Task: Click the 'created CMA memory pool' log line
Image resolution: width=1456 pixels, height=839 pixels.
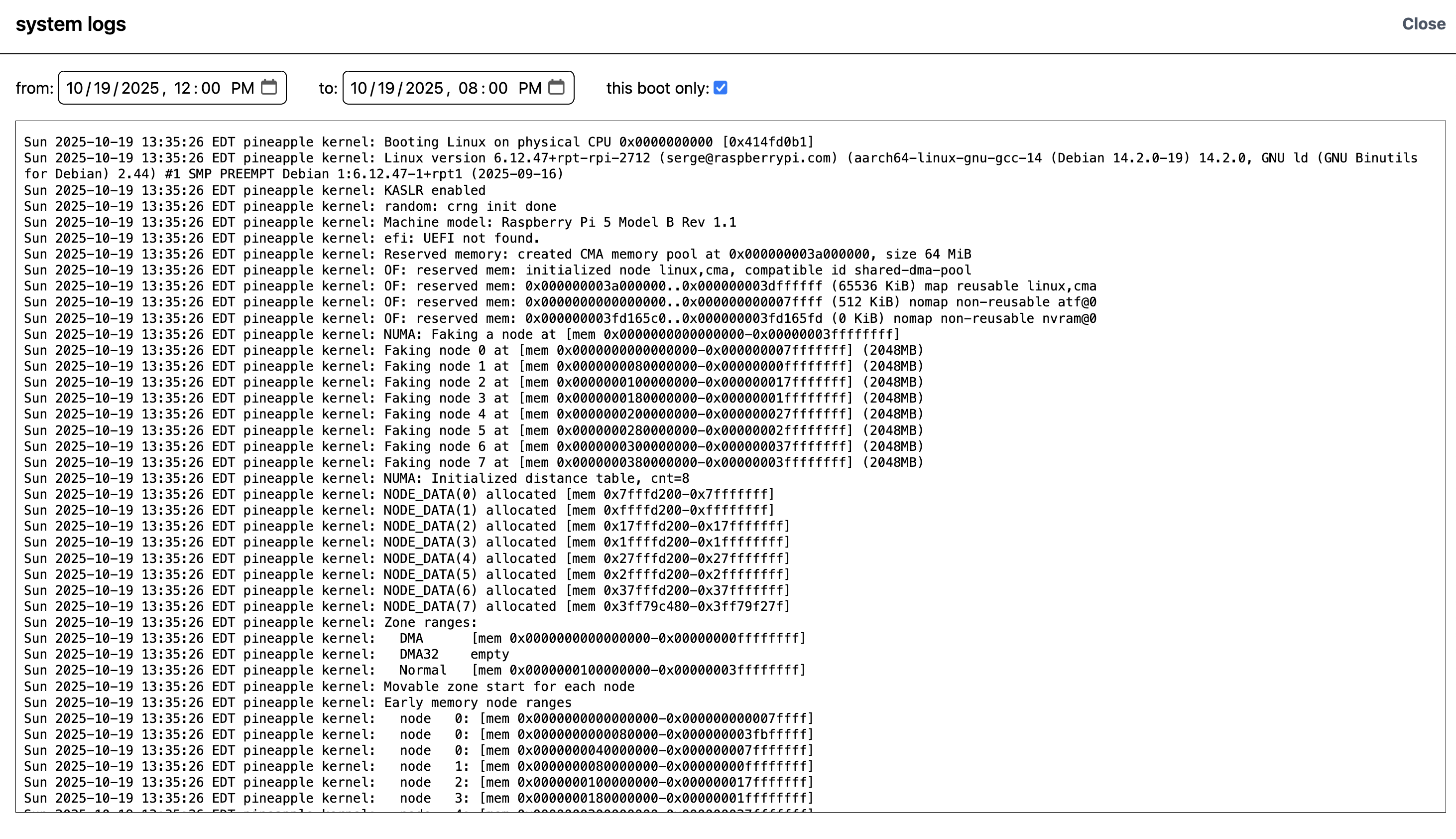Action: [497, 254]
